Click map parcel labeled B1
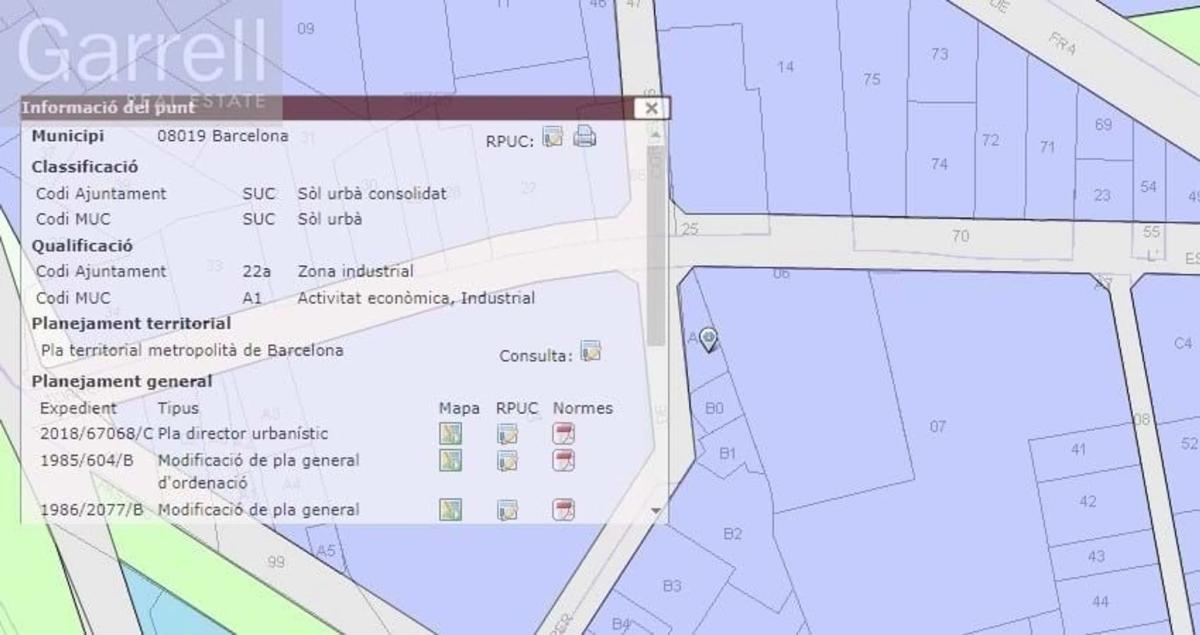The width and height of the screenshot is (1200, 635). (728, 453)
